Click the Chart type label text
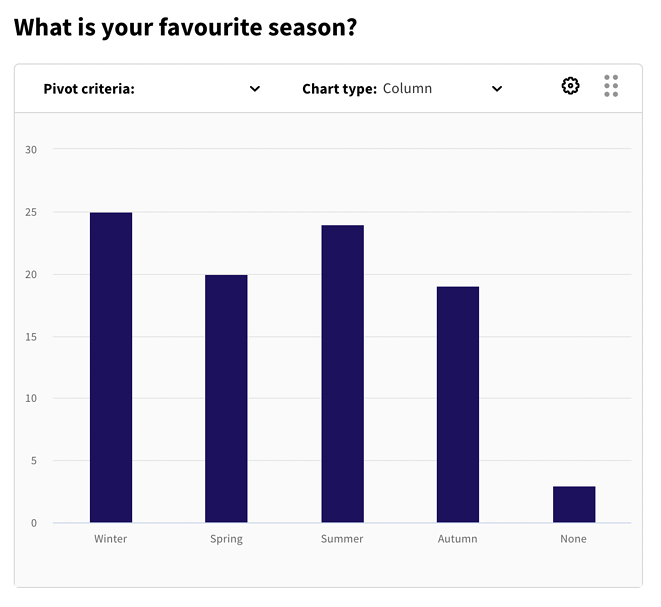Screen dimensions: 661x607 click(339, 89)
